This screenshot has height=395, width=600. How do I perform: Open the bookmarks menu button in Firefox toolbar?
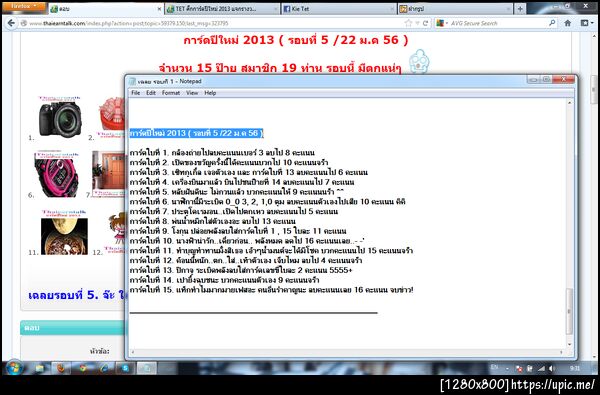pyautogui.click(x=587, y=23)
